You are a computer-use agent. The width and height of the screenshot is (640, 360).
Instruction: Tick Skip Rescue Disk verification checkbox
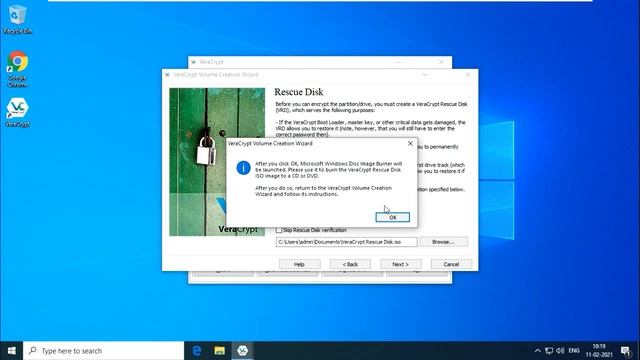coord(279,230)
